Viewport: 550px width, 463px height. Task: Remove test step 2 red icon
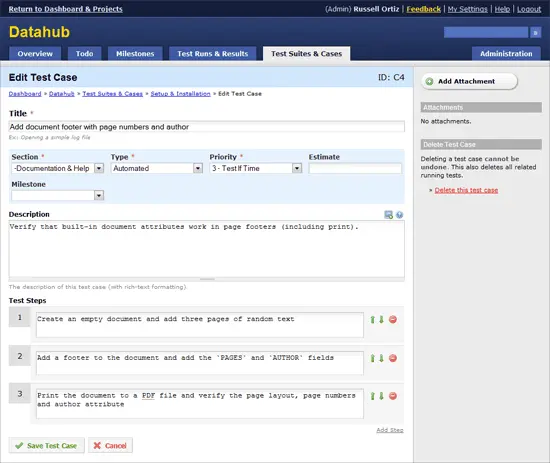393,358
